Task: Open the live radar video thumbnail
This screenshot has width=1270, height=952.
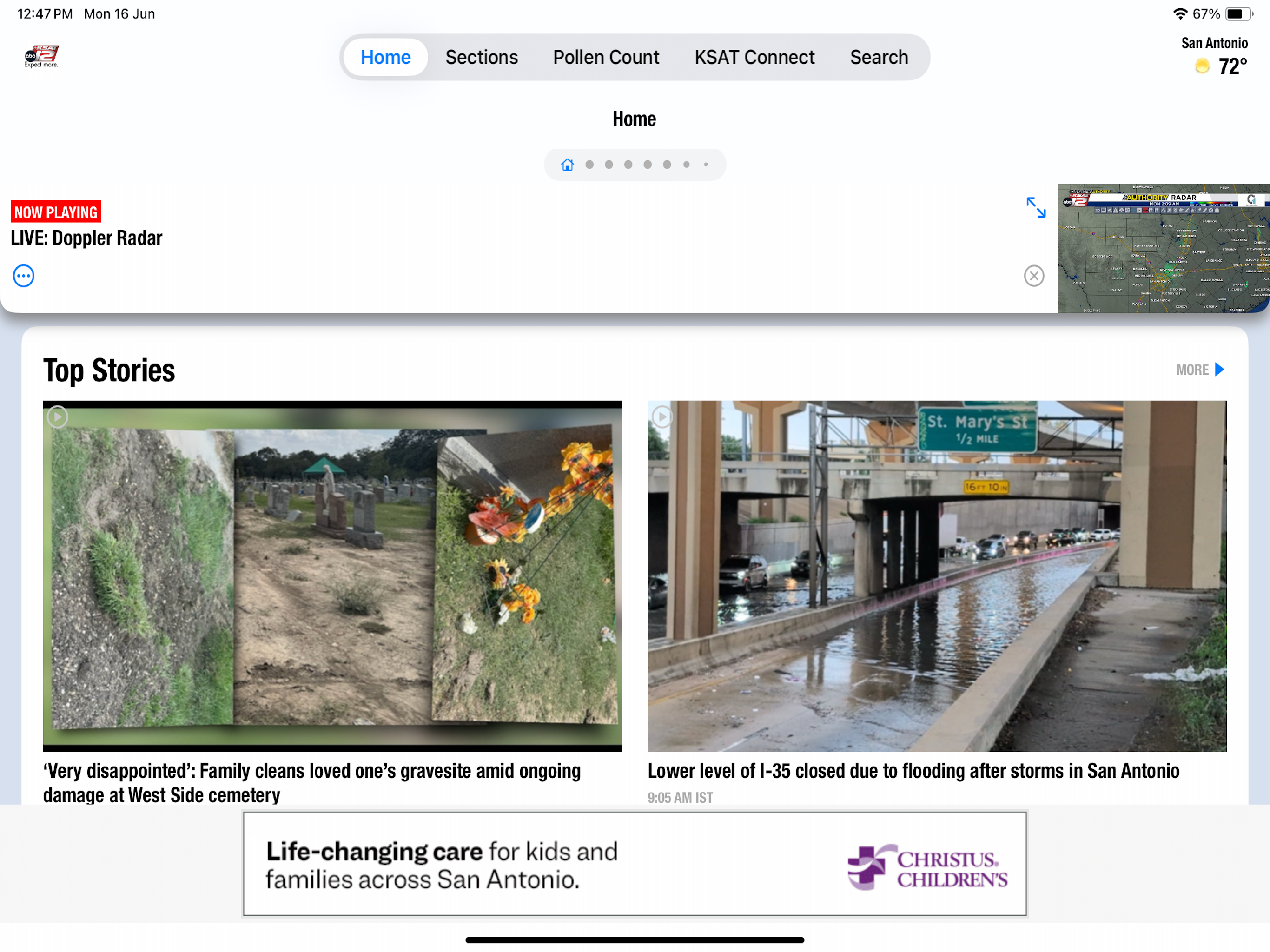Action: (x=1163, y=248)
